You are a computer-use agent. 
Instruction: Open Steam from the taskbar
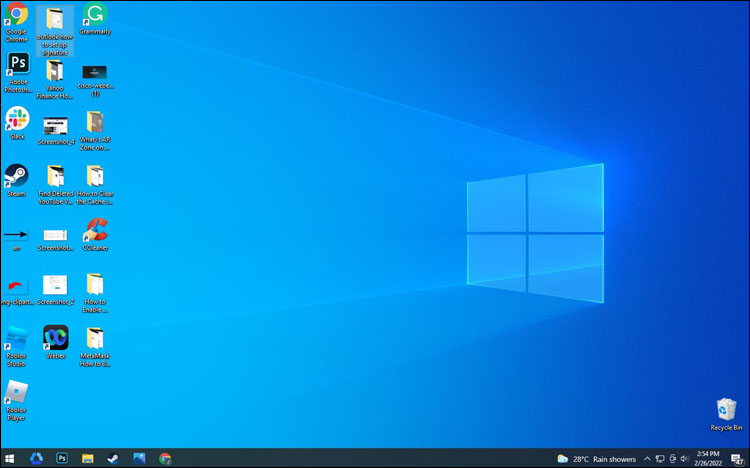[113, 458]
